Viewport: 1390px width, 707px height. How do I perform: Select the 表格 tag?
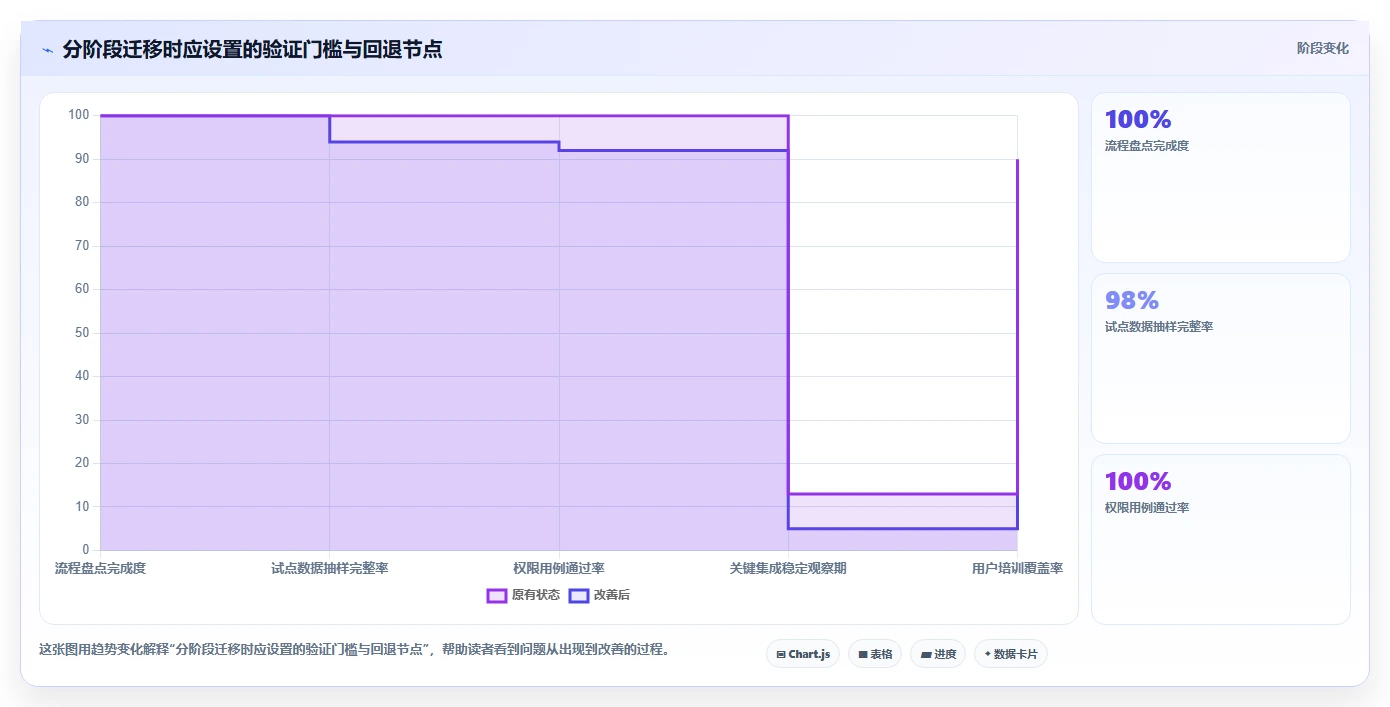875,654
